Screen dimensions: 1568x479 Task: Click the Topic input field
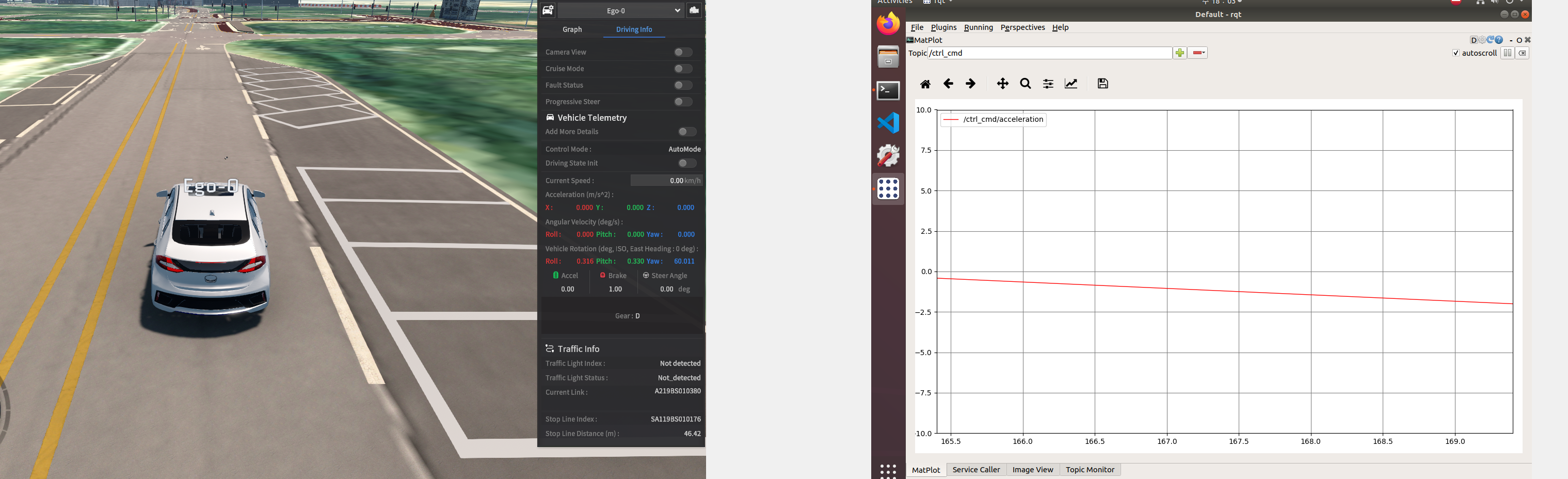coord(1049,53)
